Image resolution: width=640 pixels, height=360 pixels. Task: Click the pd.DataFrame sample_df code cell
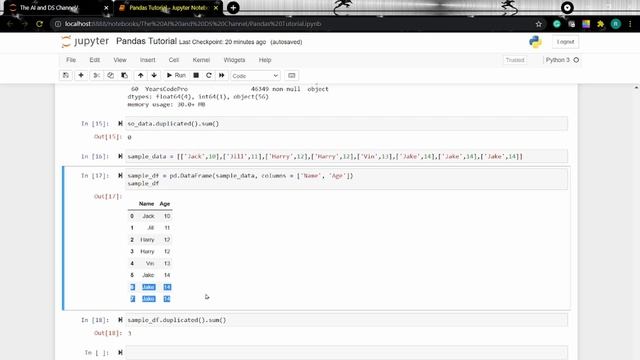(346, 180)
